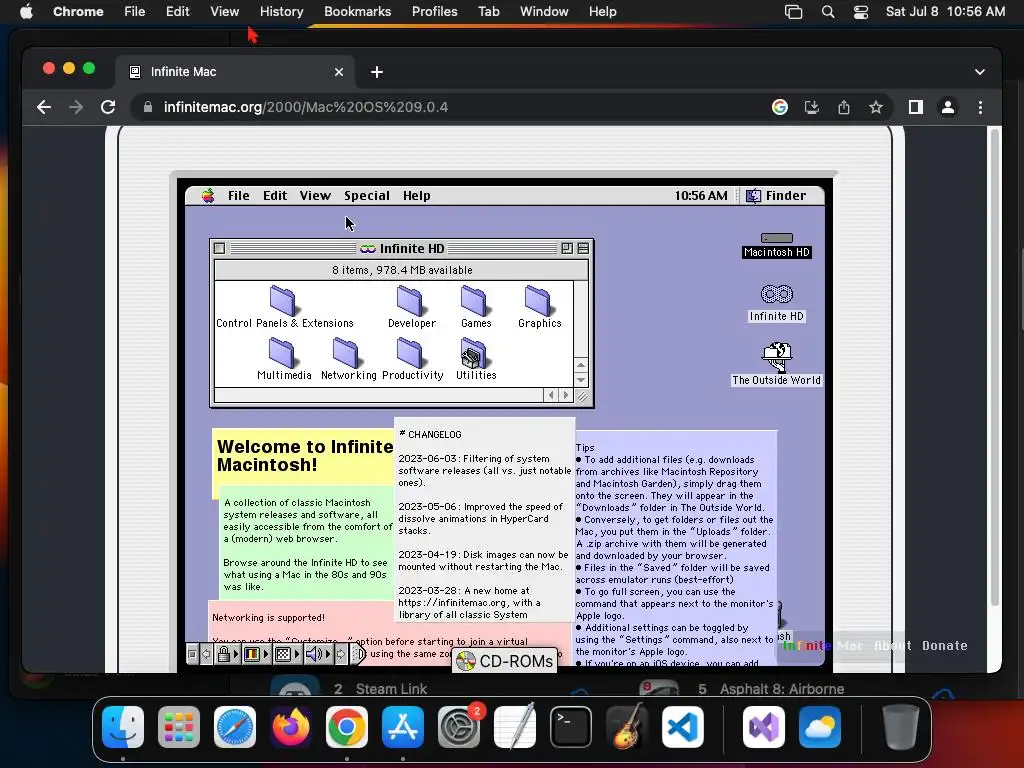Close the Infinite Mac tab
This screenshot has height=768, width=1024.
pos(339,72)
